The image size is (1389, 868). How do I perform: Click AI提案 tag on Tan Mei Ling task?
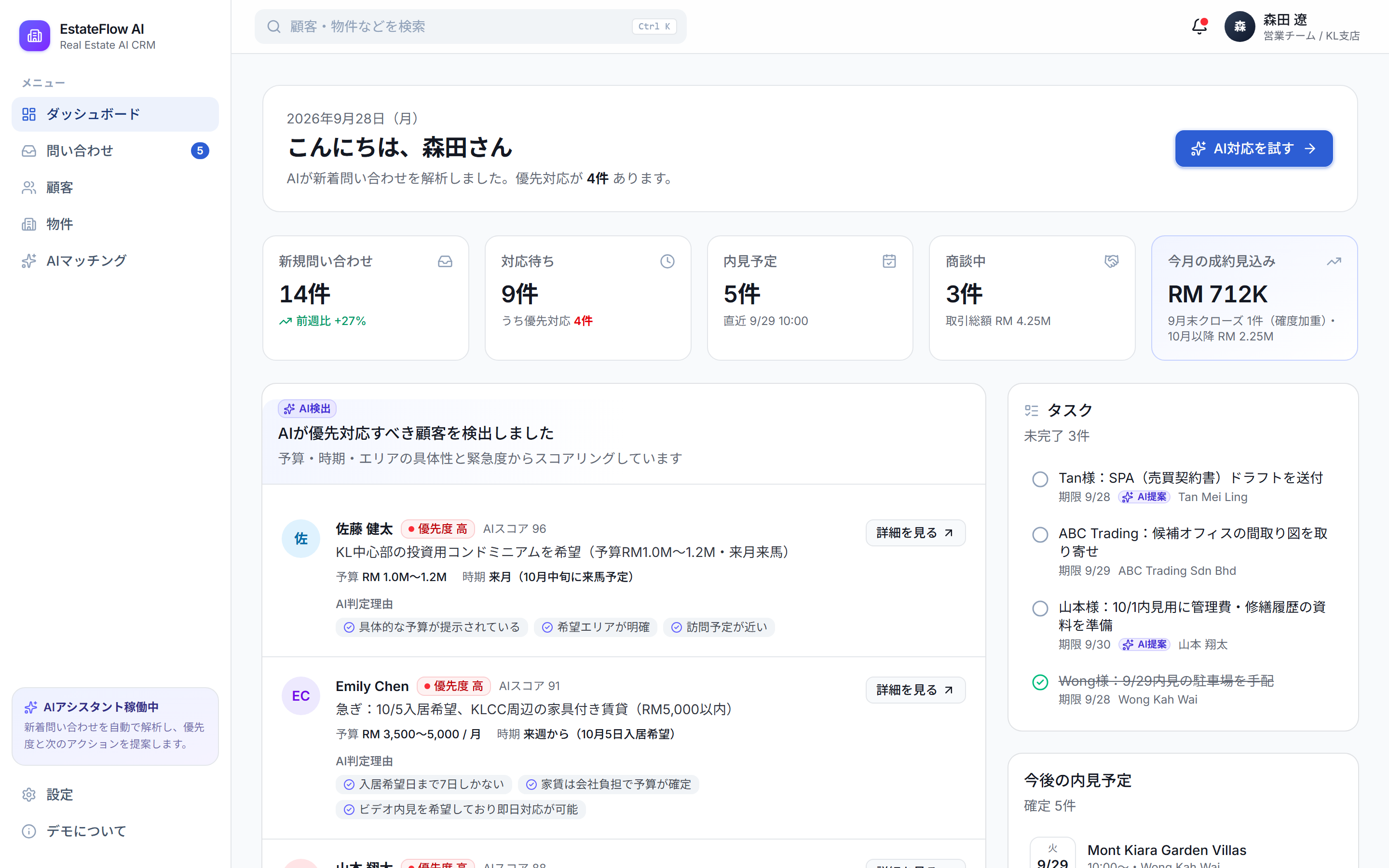[1144, 497]
